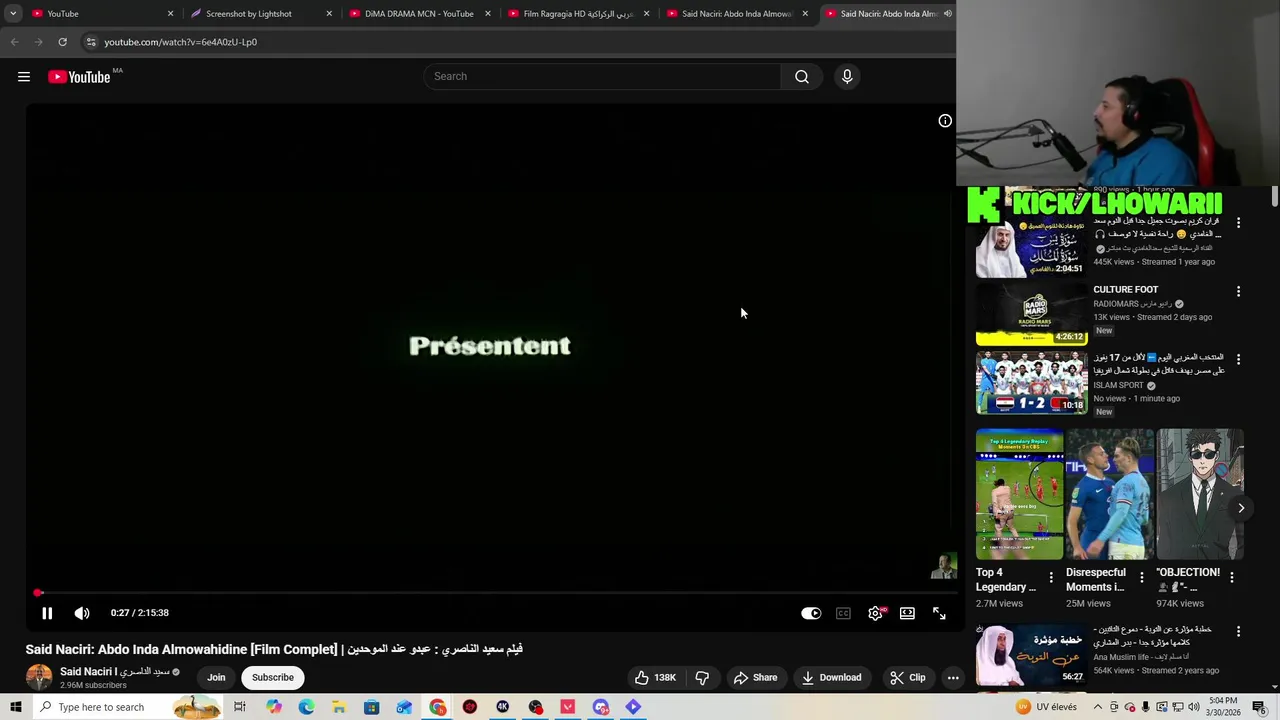Seek on the video progress bar
This screenshot has height=720, width=1280.
pos(490,593)
